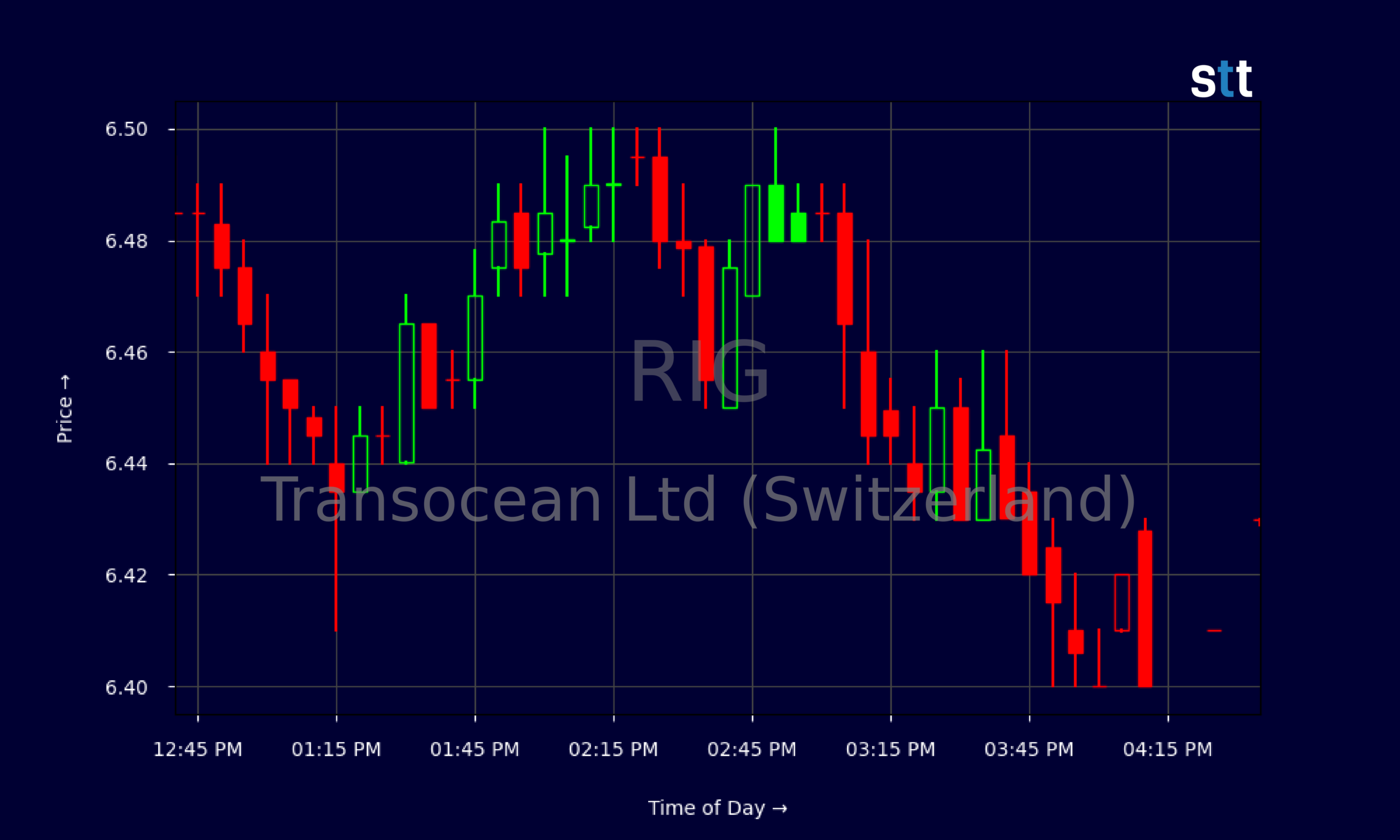Click the Time of Day axis title
The height and width of the screenshot is (840, 1400).
tap(717, 808)
